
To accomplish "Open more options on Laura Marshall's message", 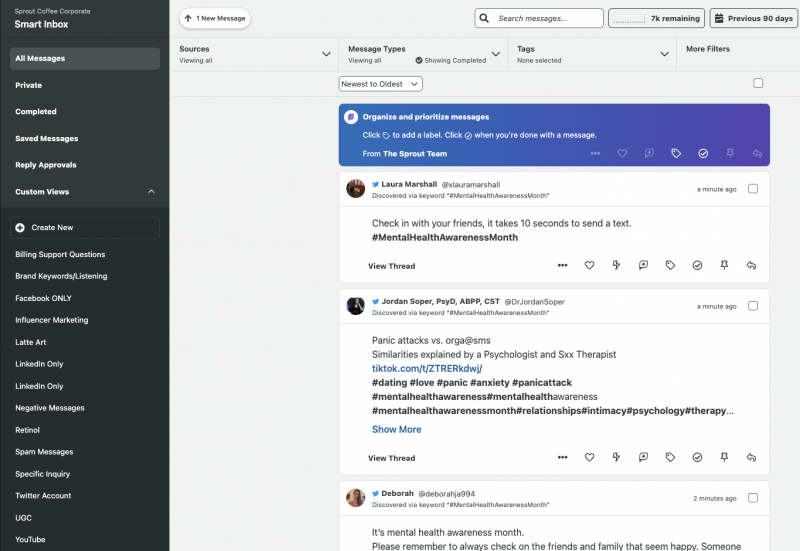I will tap(562, 265).
